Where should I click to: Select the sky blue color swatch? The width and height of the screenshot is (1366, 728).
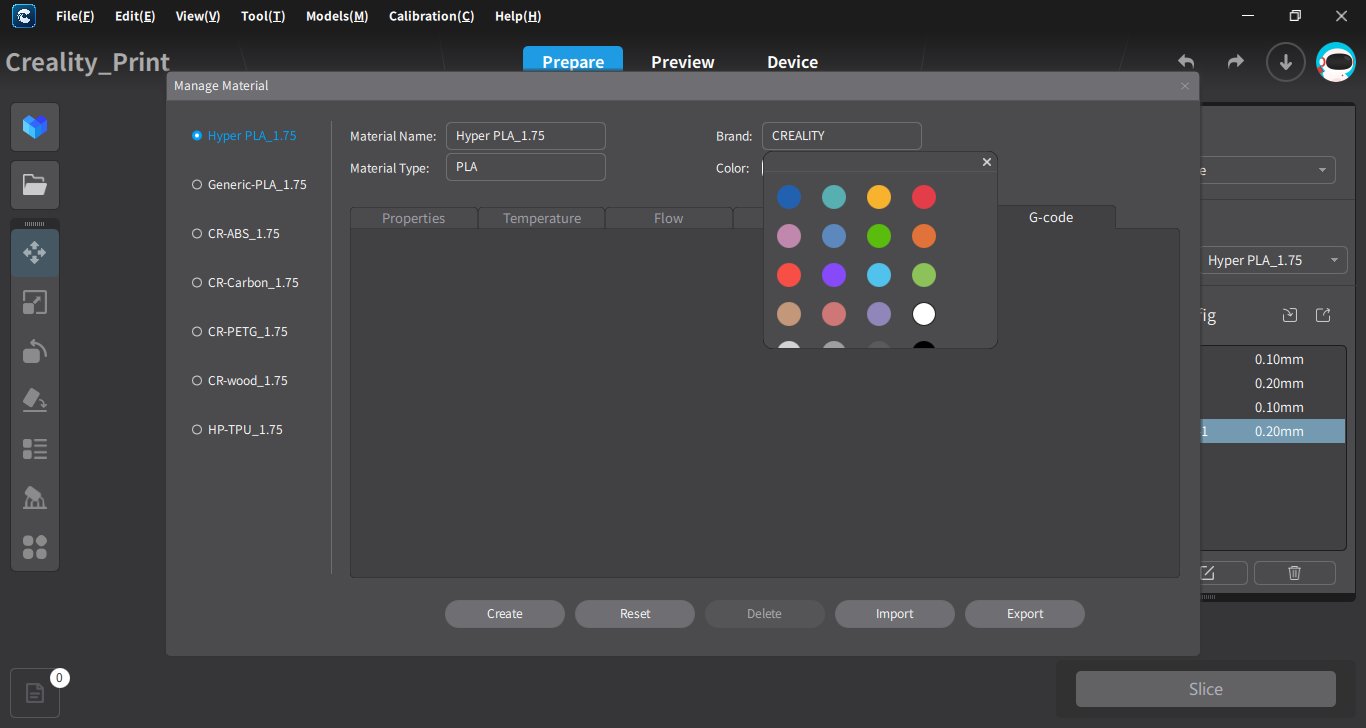coord(879,275)
